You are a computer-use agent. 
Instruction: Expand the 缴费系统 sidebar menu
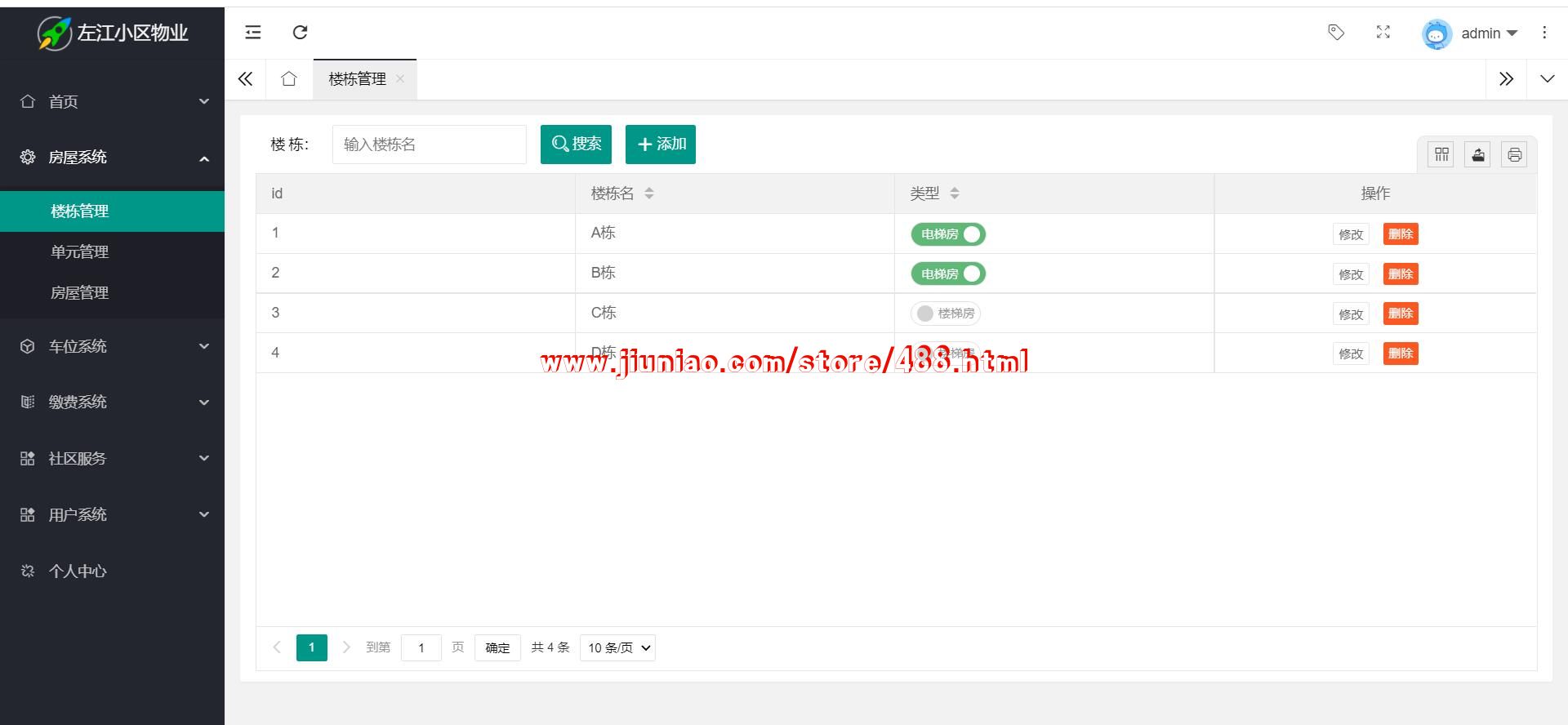pyautogui.click(x=113, y=402)
